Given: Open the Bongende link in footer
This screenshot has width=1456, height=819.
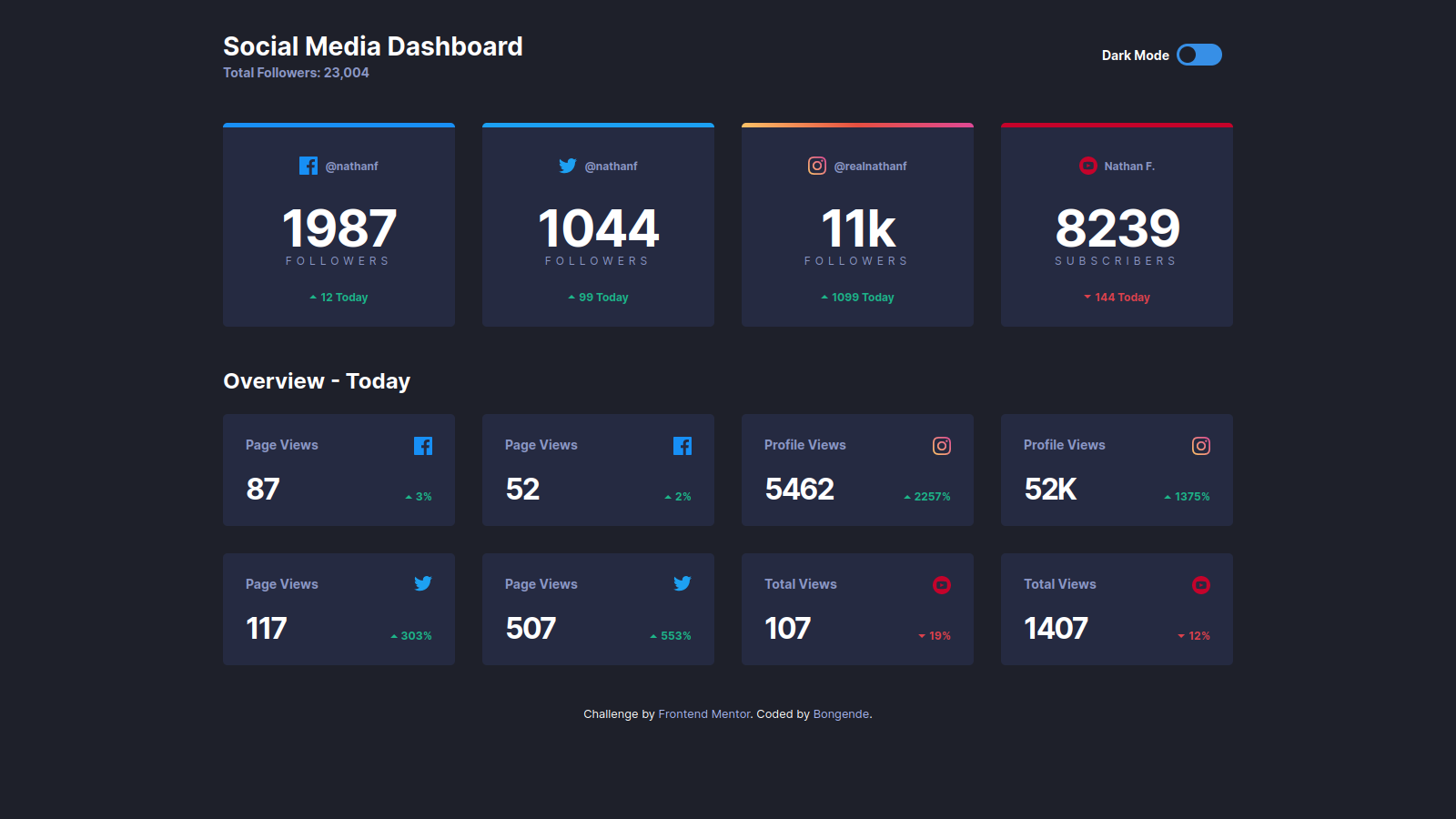Looking at the screenshot, I should [x=841, y=714].
